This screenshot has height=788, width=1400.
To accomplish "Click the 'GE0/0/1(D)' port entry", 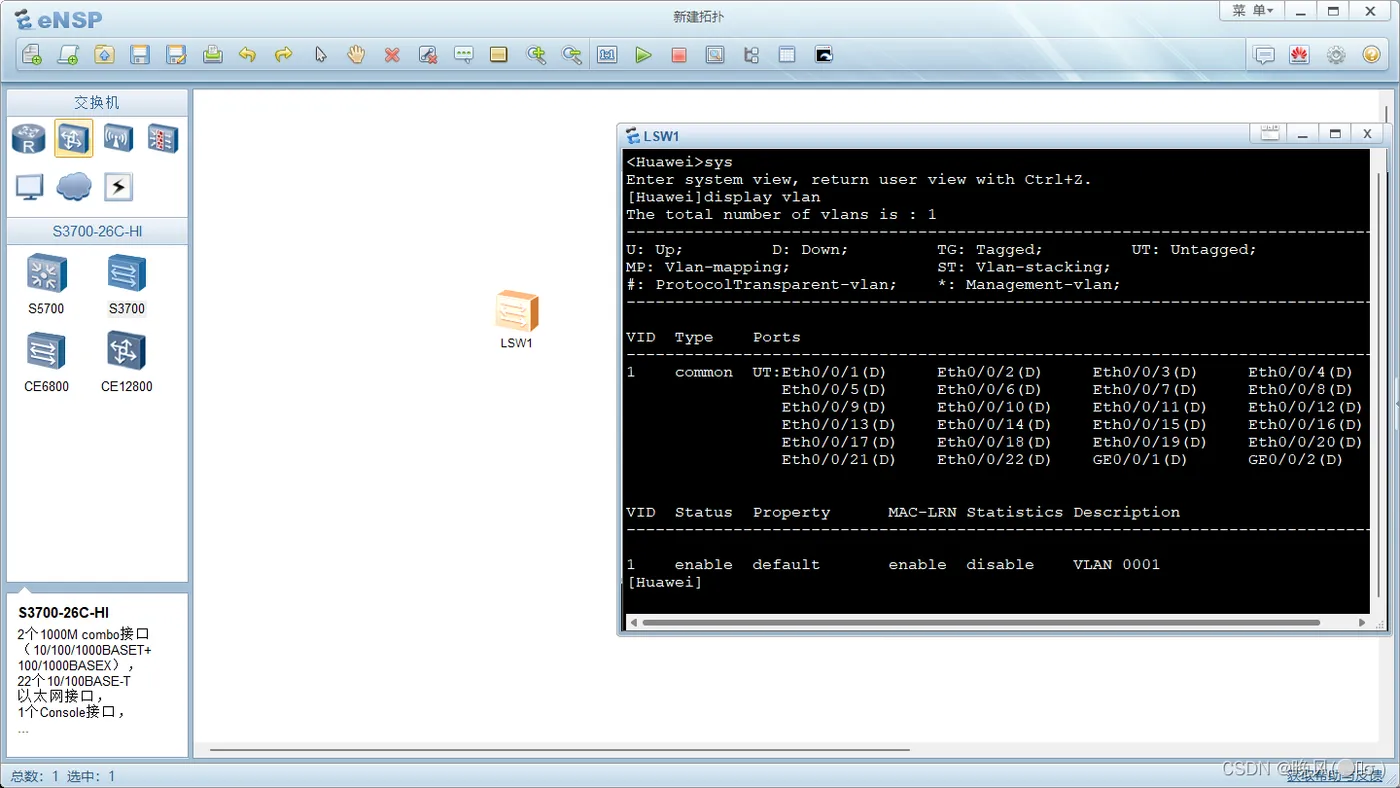I will click(1140, 460).
